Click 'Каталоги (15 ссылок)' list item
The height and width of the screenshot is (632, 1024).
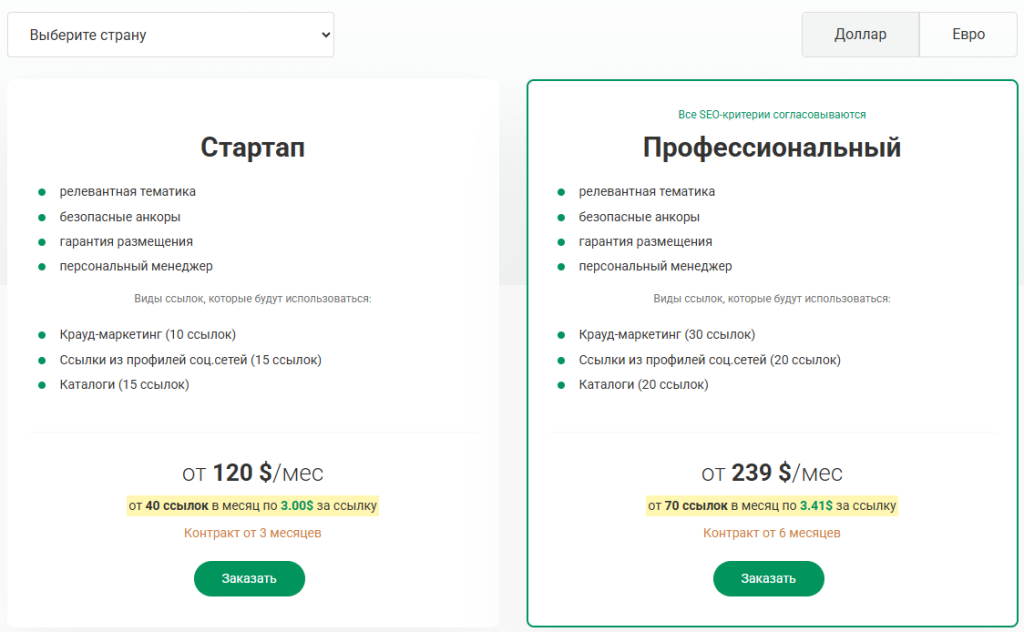click(124, 384)
